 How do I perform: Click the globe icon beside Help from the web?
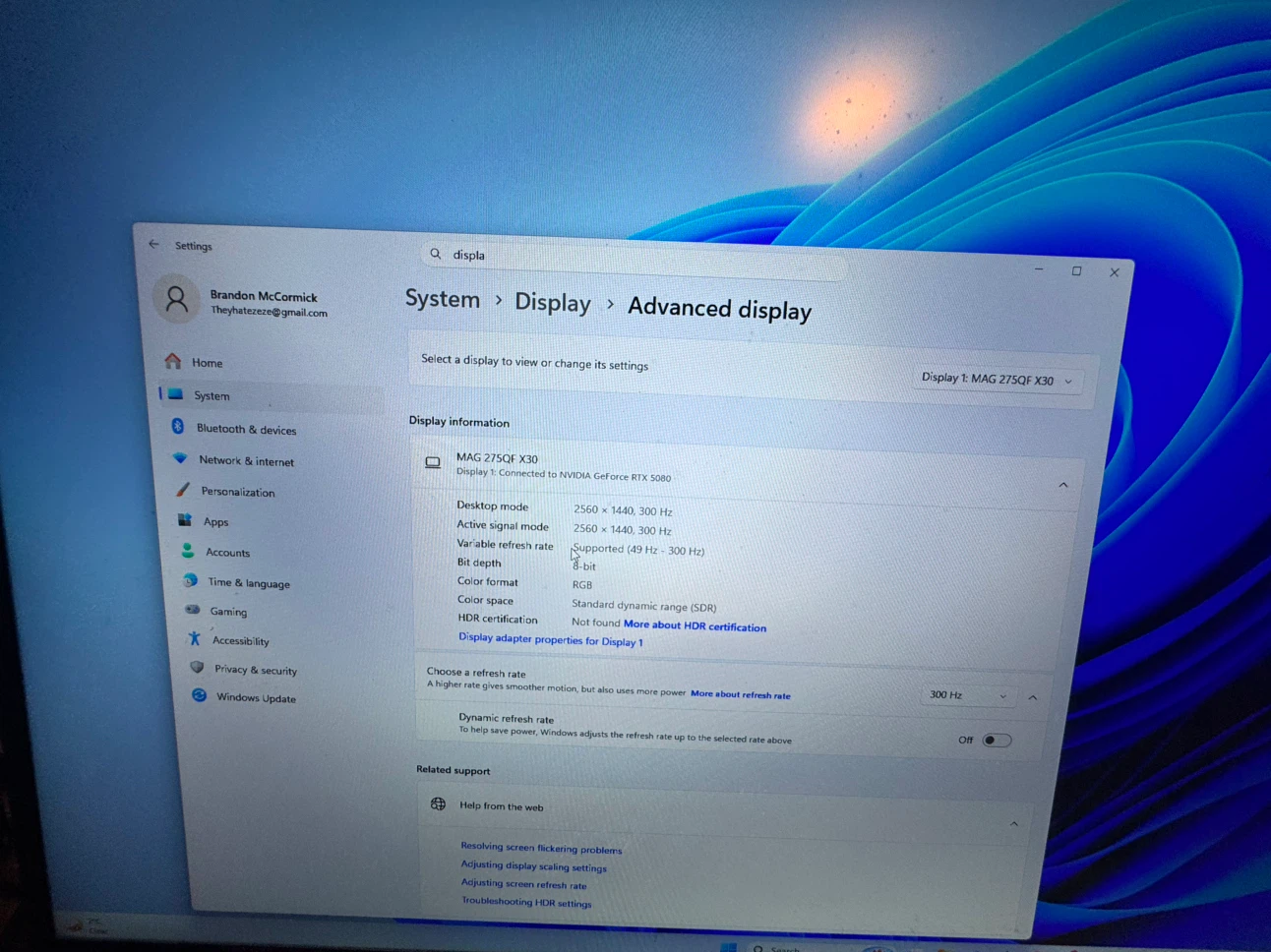439,804
